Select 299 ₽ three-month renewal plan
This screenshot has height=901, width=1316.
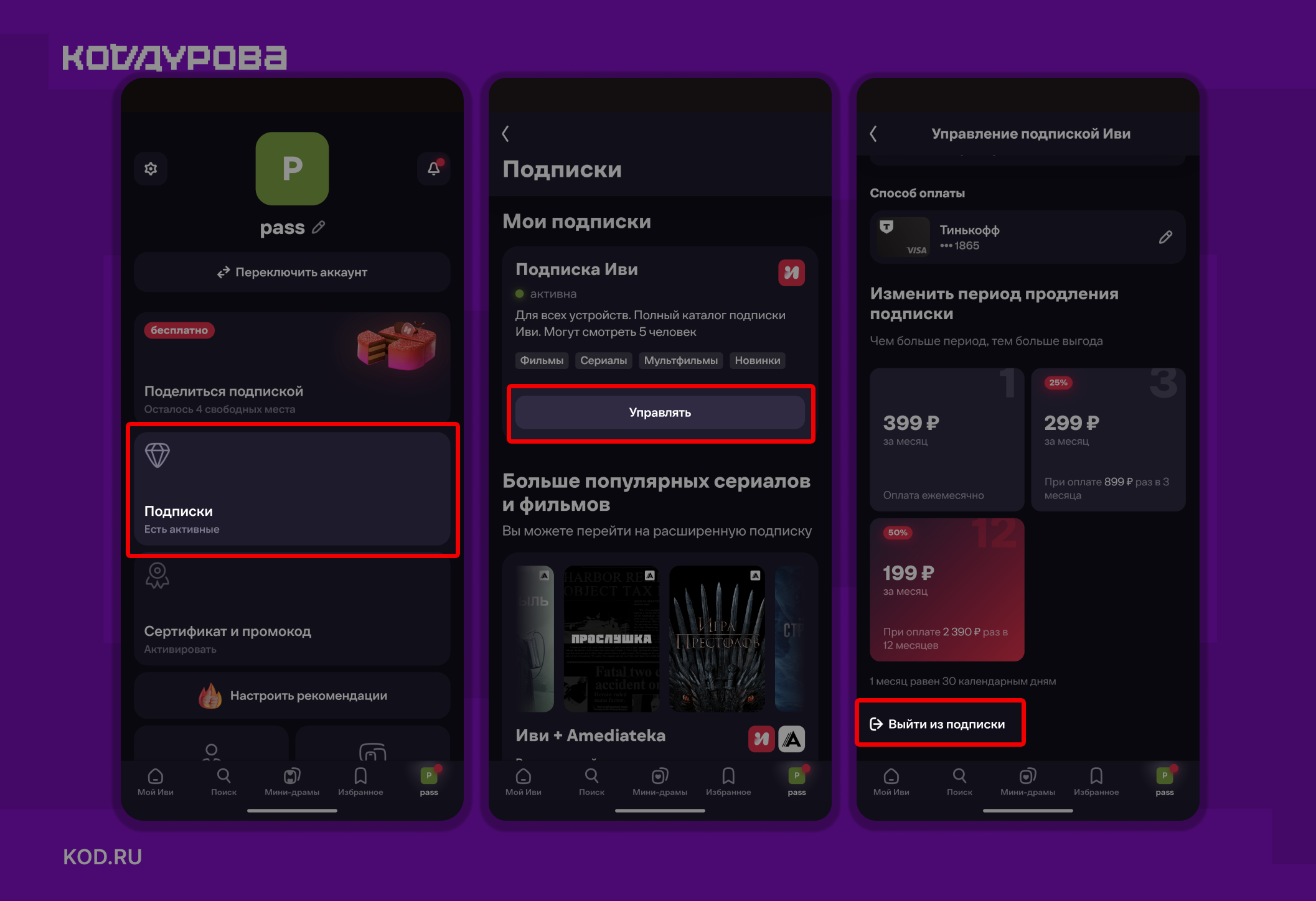[1108, 439]
